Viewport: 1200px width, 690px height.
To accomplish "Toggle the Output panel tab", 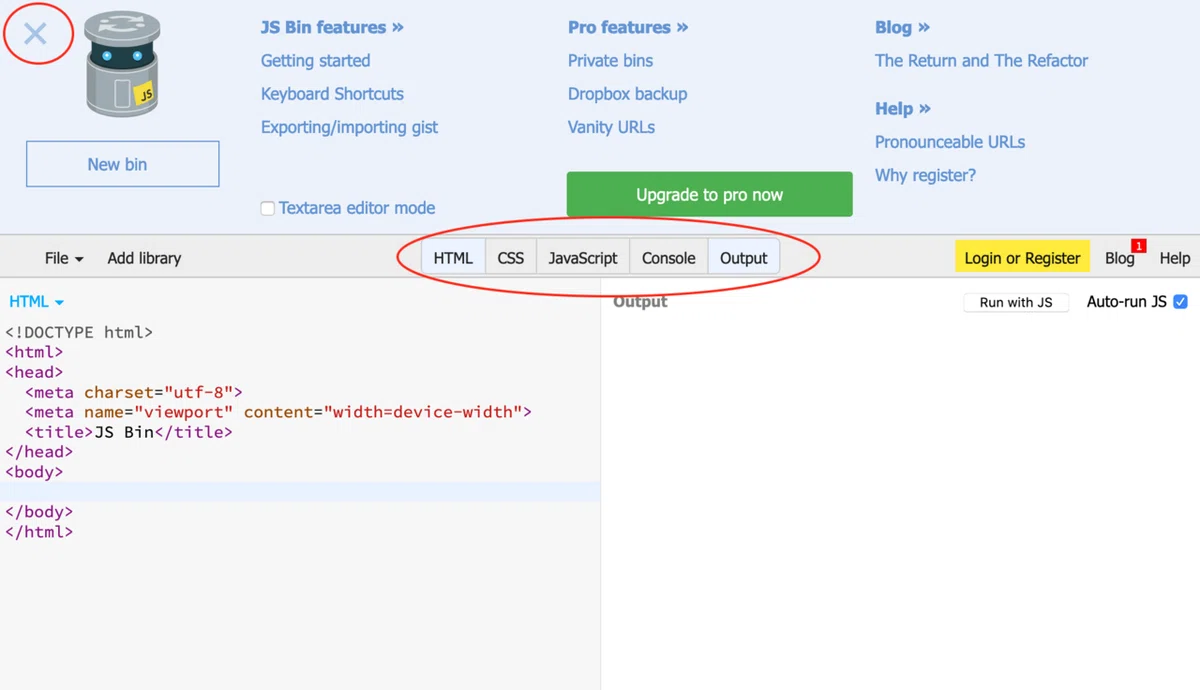I will (744, 258).
